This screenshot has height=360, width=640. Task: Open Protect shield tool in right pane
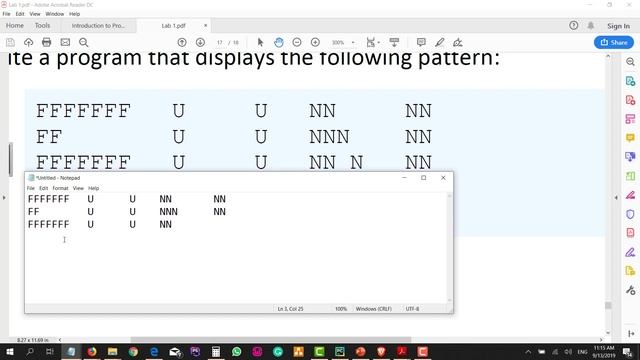tap(630, 214)
